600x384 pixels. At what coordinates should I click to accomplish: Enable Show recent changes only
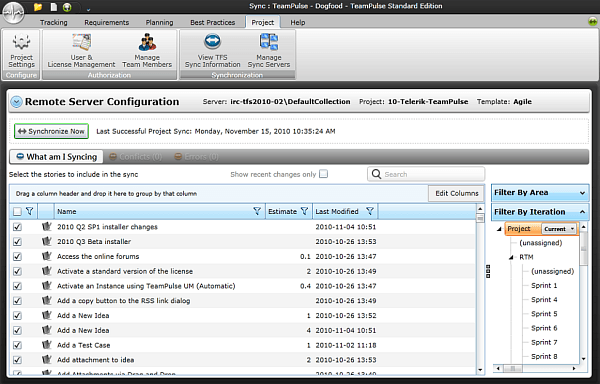pyautogui.click(x=324, y=174)
